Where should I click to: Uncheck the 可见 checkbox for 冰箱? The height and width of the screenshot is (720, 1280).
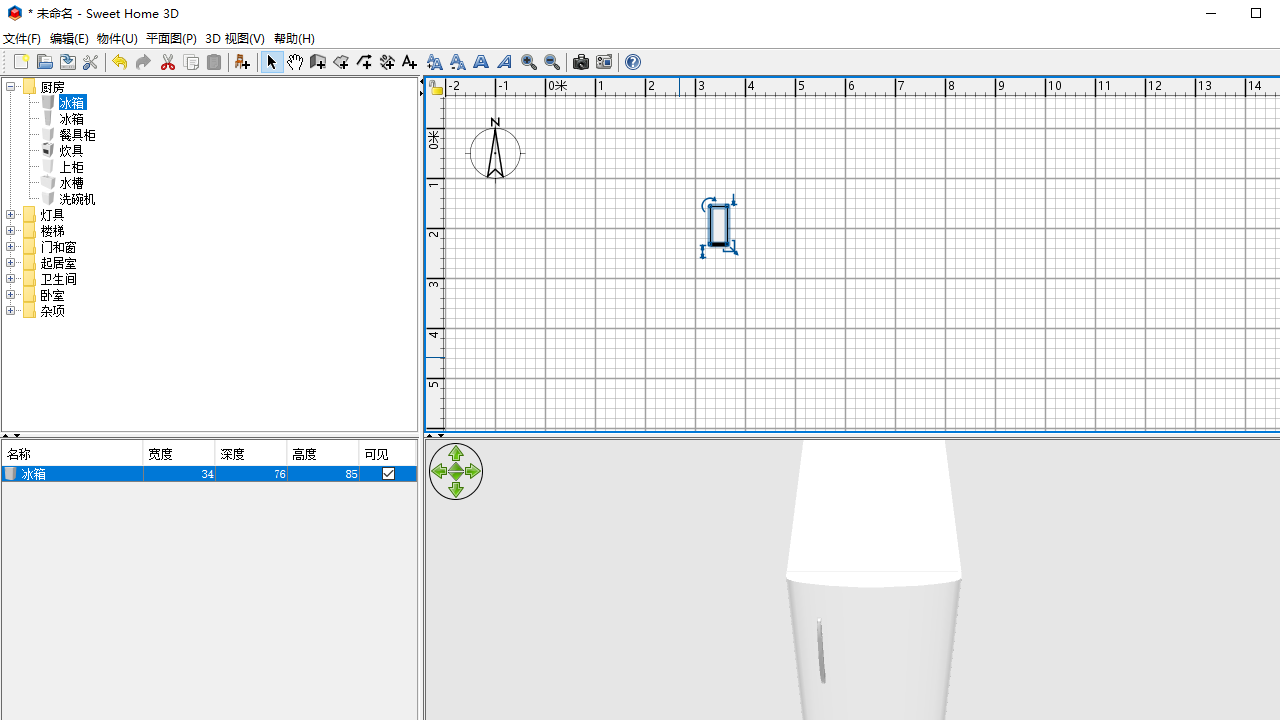click(388, 474)
